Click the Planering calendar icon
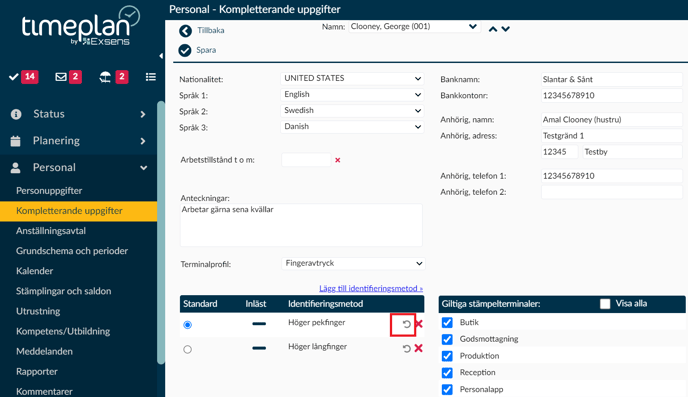 15,141
